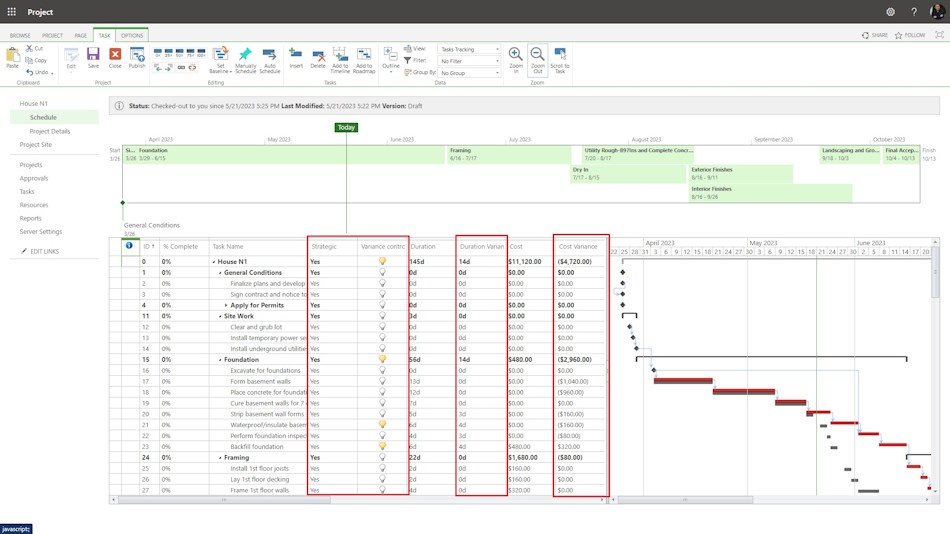Collapse the Site Work task group

[220, 316]
